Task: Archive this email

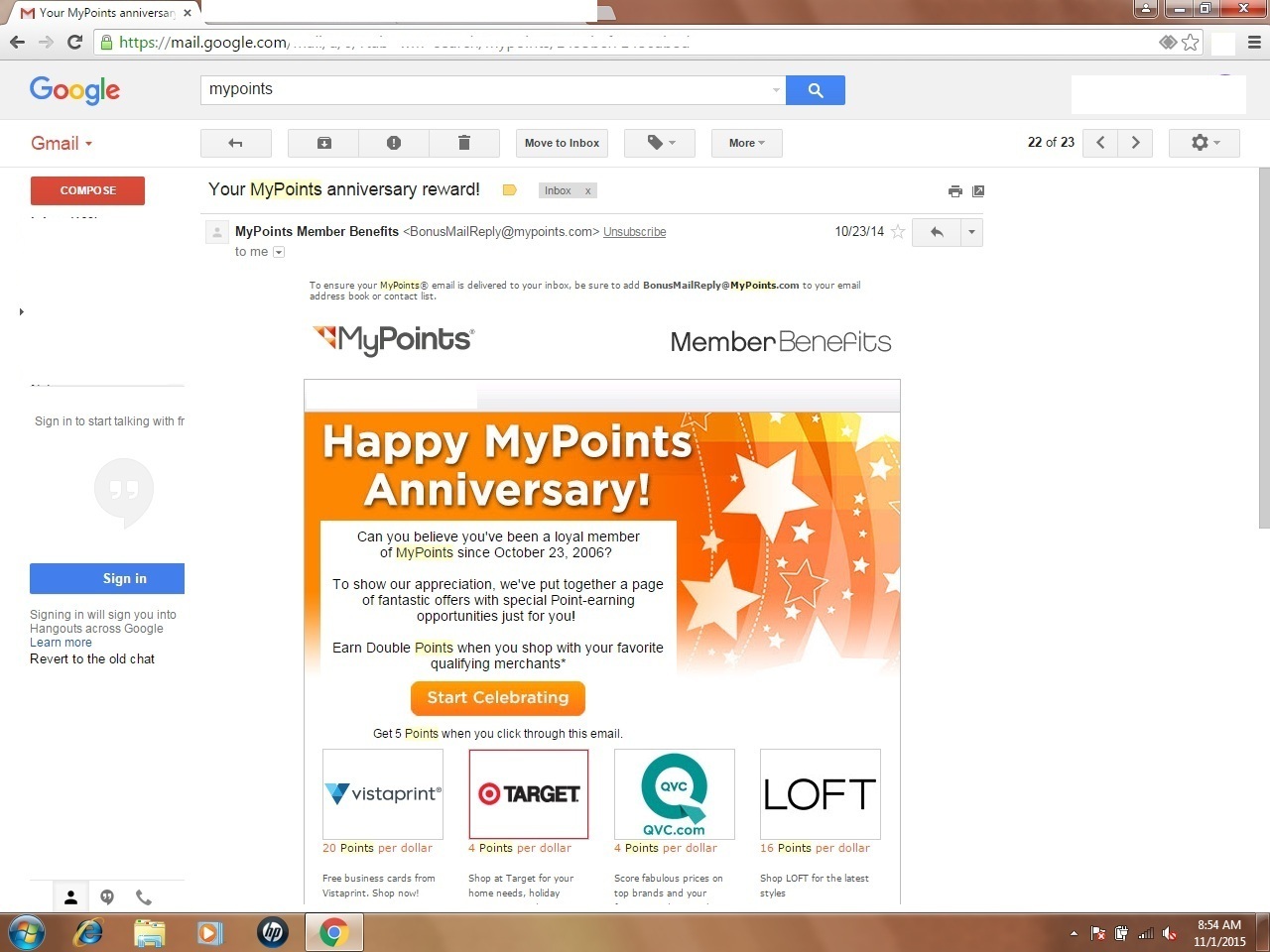Action: 322,143
